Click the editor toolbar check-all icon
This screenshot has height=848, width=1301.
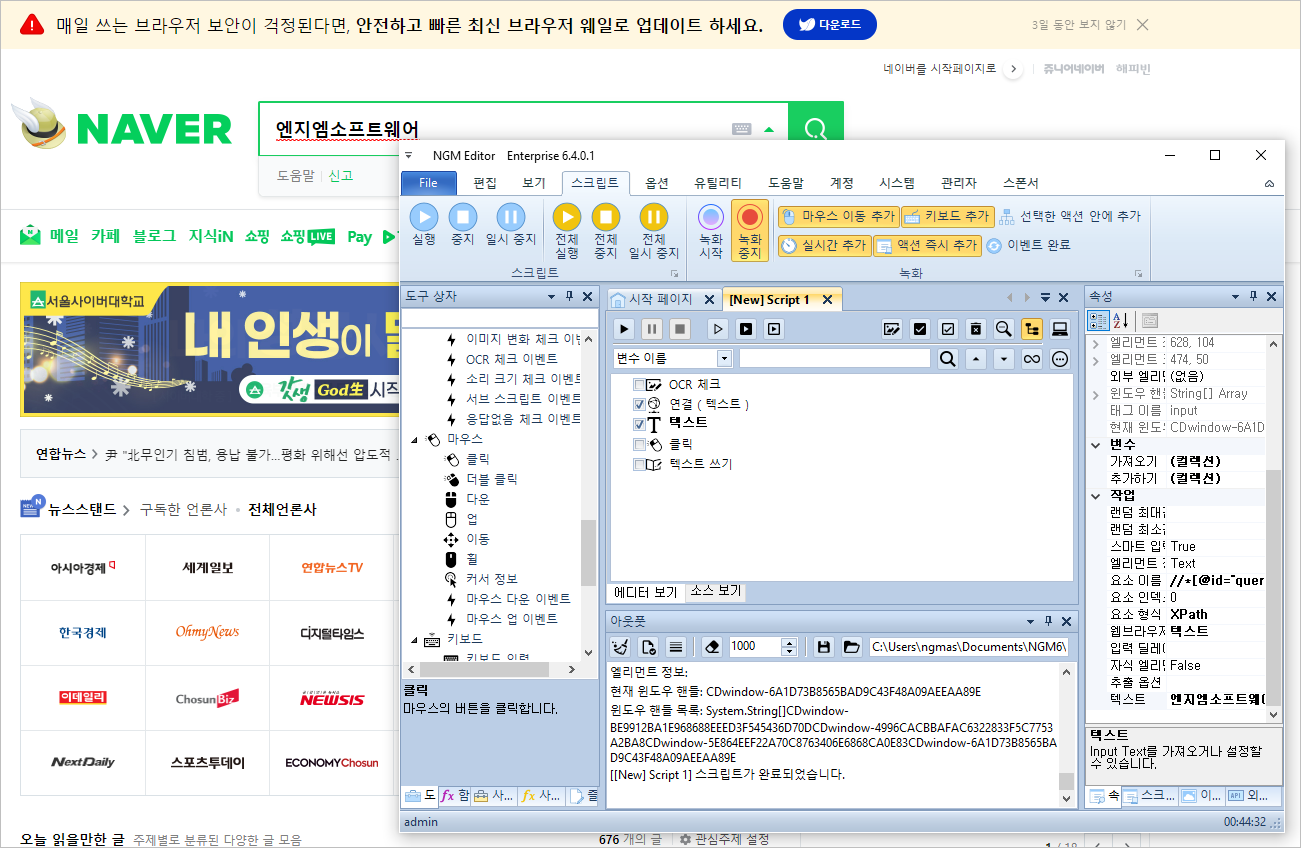[x=920, y=328]
